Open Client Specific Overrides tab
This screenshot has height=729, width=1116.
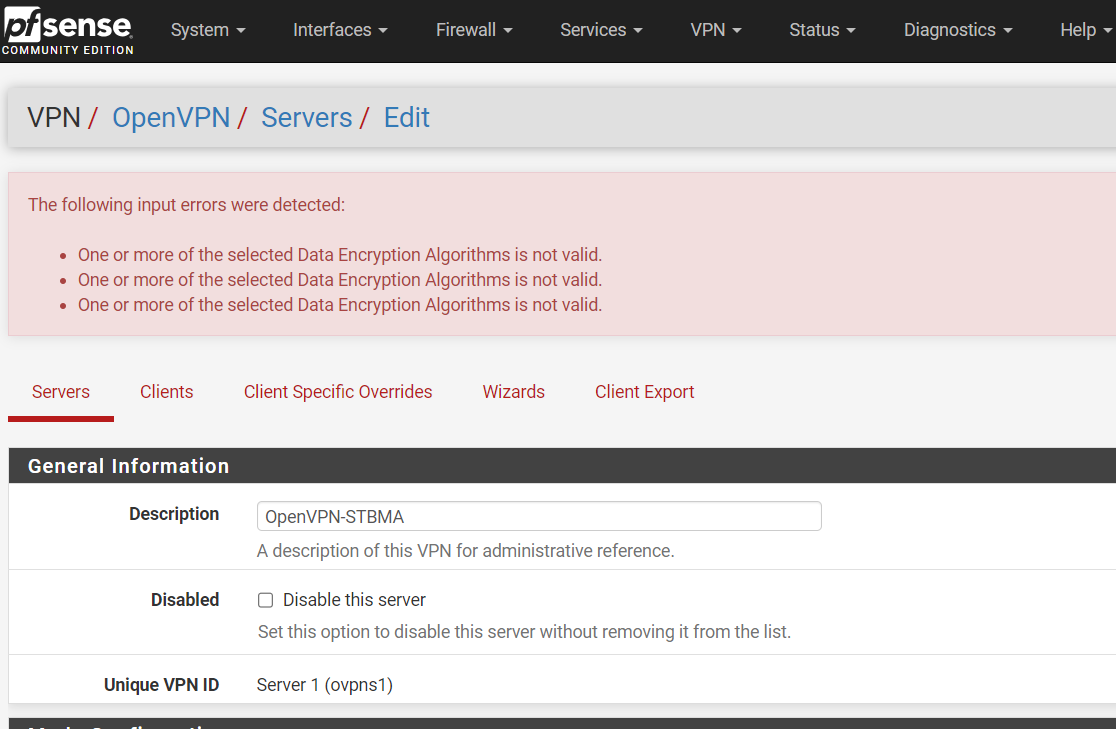(x=338, y=392)
